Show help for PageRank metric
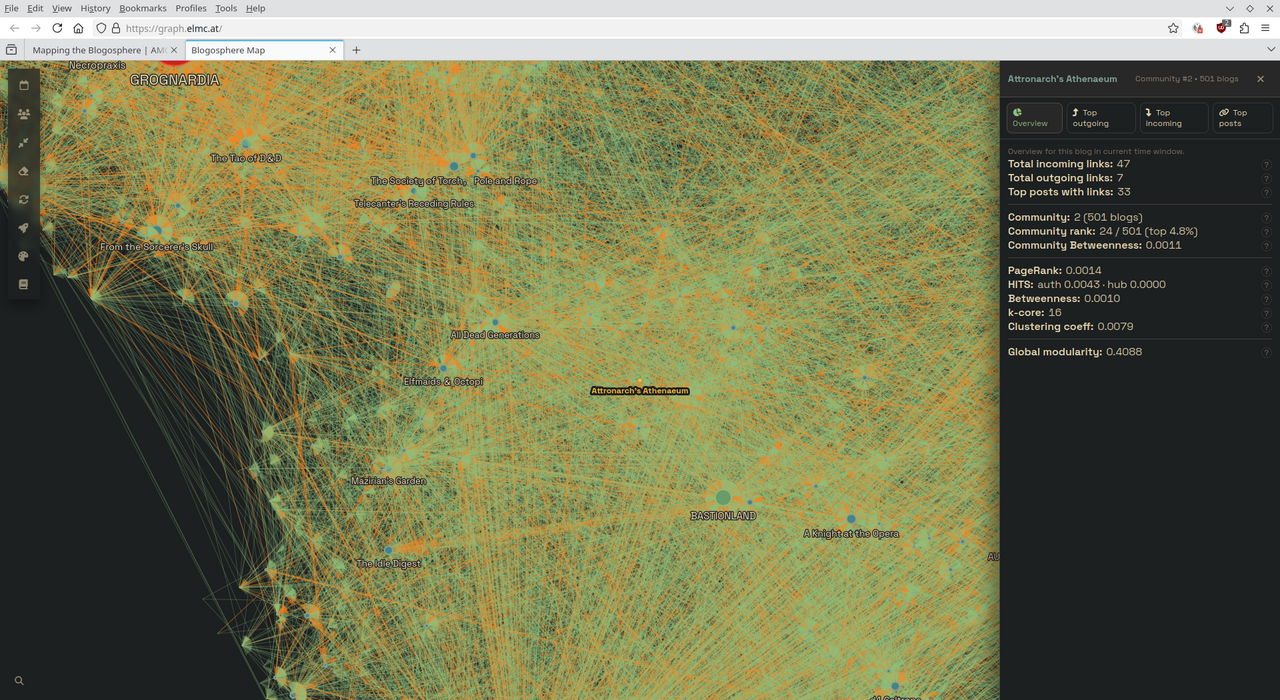Image resolution: width=1280 pixels, height=700 pixels. (x=1266, y=271)
